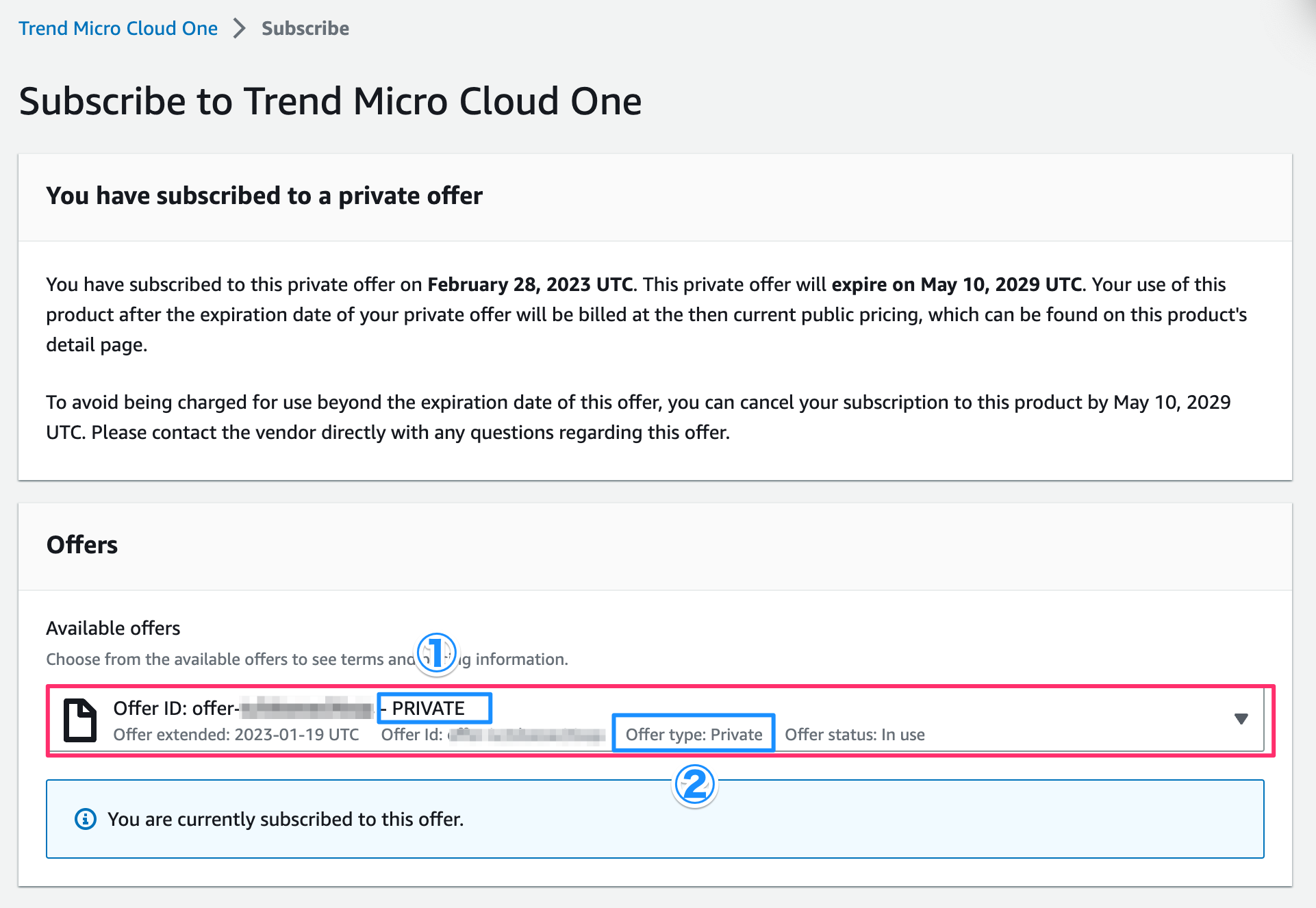Screen dimensions: 1316x908
Task: Click the breadcrumb chevron separator icon
Action: [238, 28]
